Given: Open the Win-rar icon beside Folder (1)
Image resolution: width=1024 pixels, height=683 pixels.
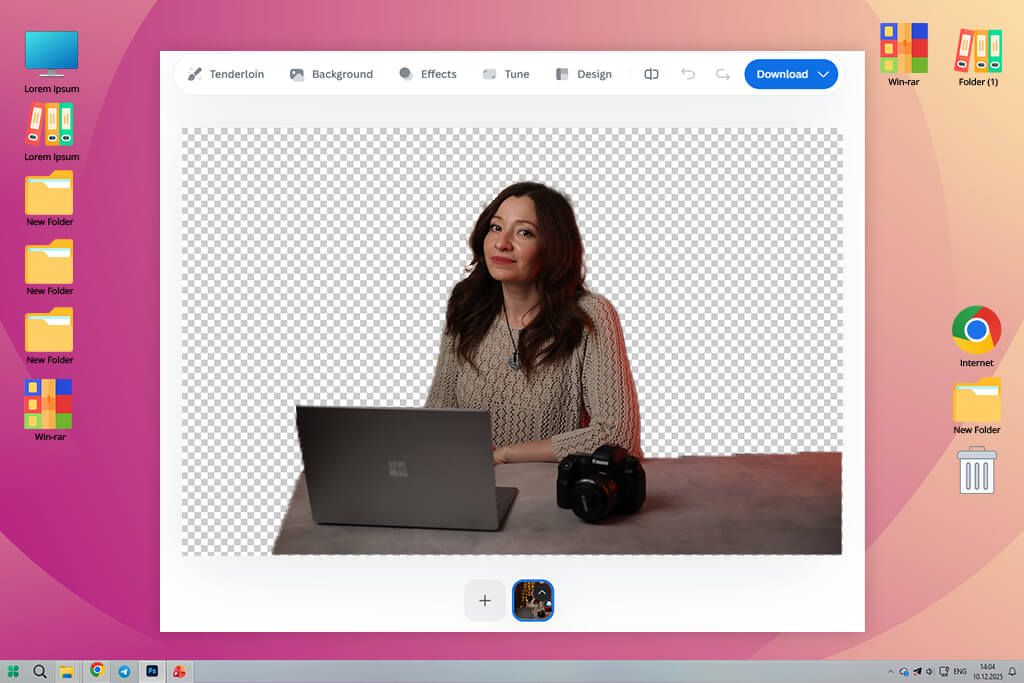Looking at the screenshot, I should (904, 55).
